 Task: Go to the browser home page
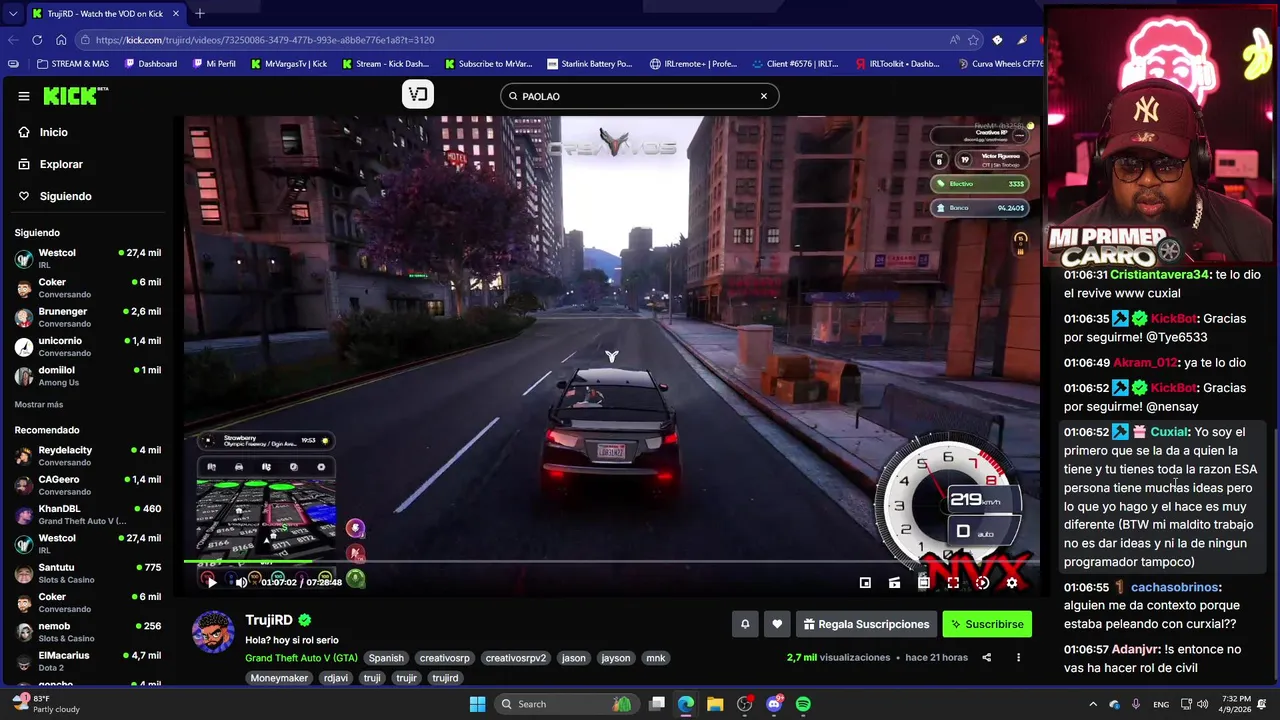pos(61,40)
